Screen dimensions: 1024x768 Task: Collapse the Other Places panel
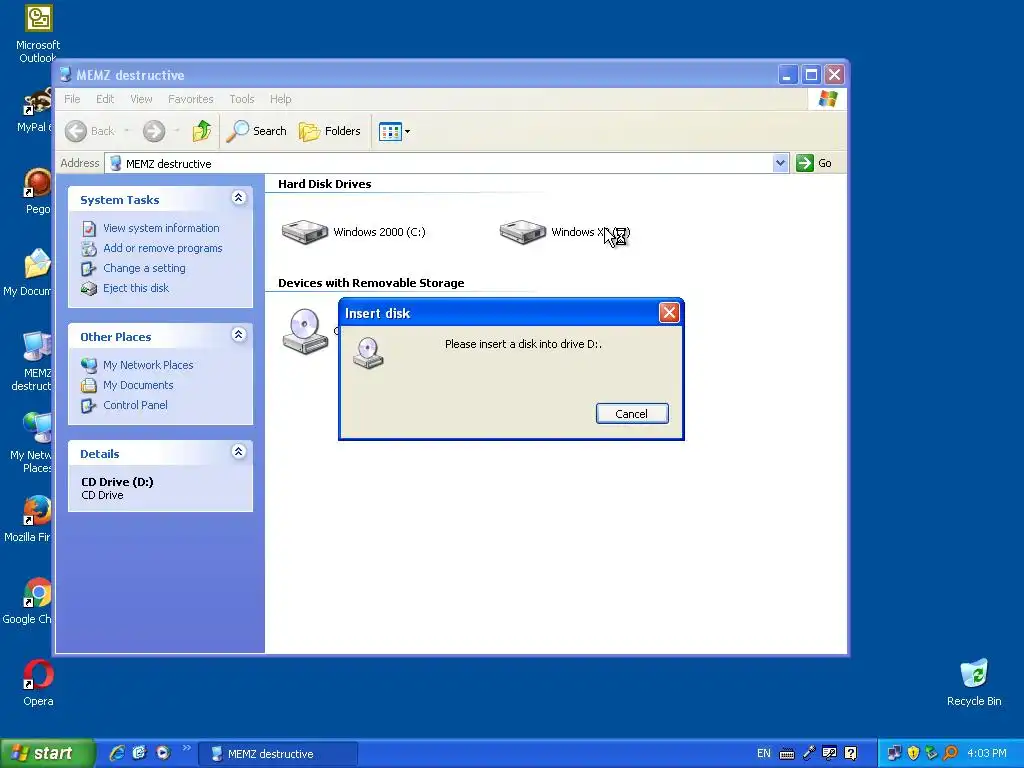click(238, 335)
